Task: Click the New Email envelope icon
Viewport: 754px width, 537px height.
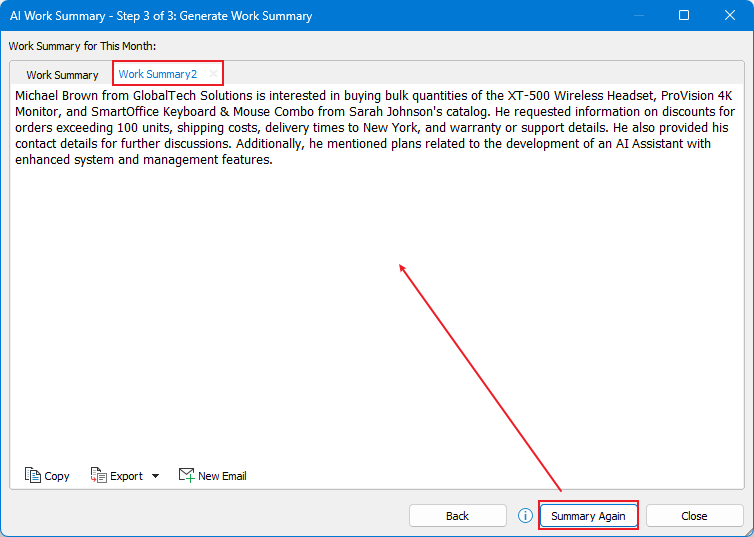Action: coord(186,476)
